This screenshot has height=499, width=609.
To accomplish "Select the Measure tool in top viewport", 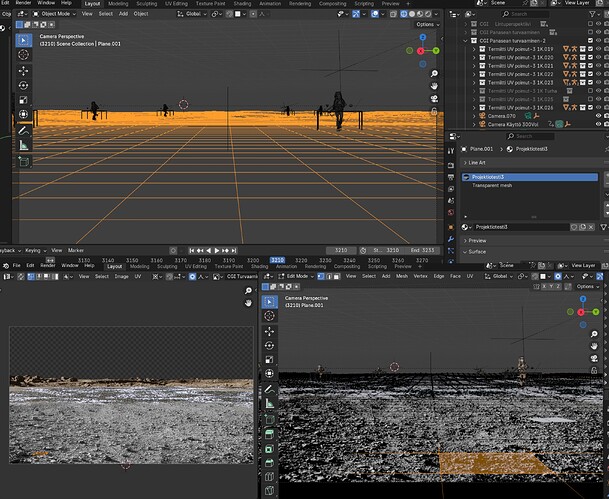I will pos(24,145).
